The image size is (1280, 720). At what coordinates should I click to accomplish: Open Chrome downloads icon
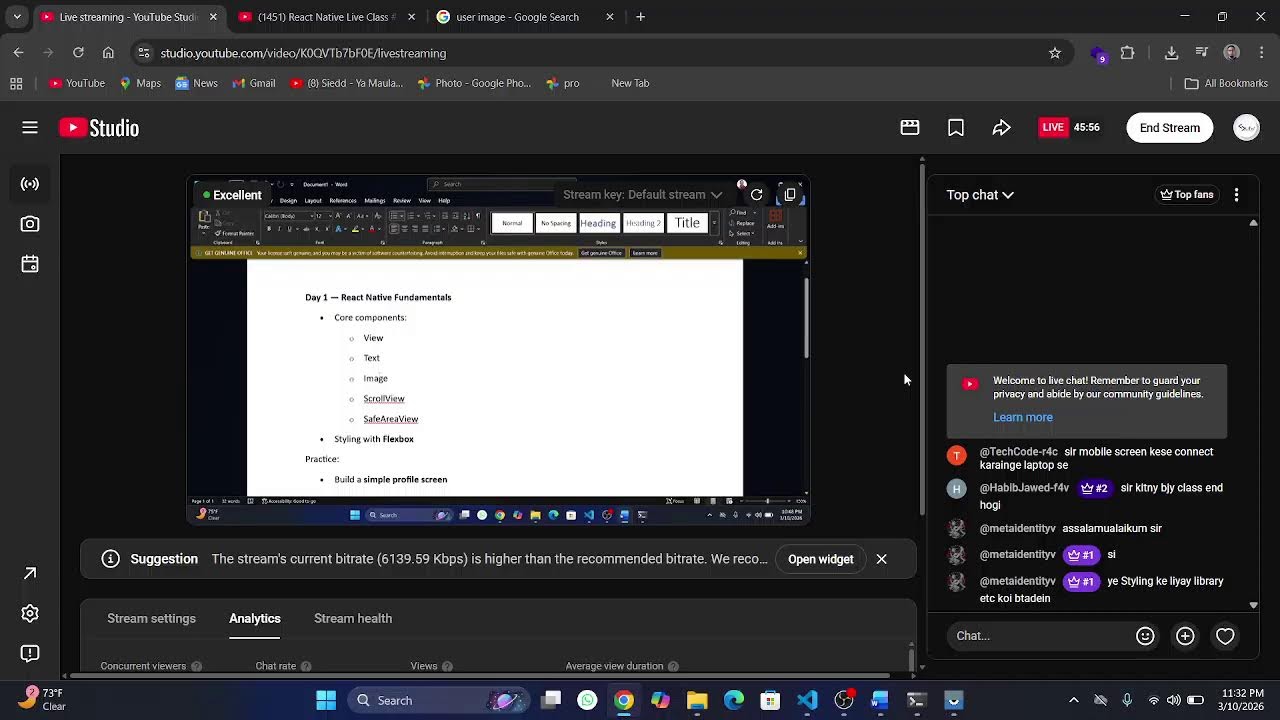pyautogui.click(x=1172, y=53)
